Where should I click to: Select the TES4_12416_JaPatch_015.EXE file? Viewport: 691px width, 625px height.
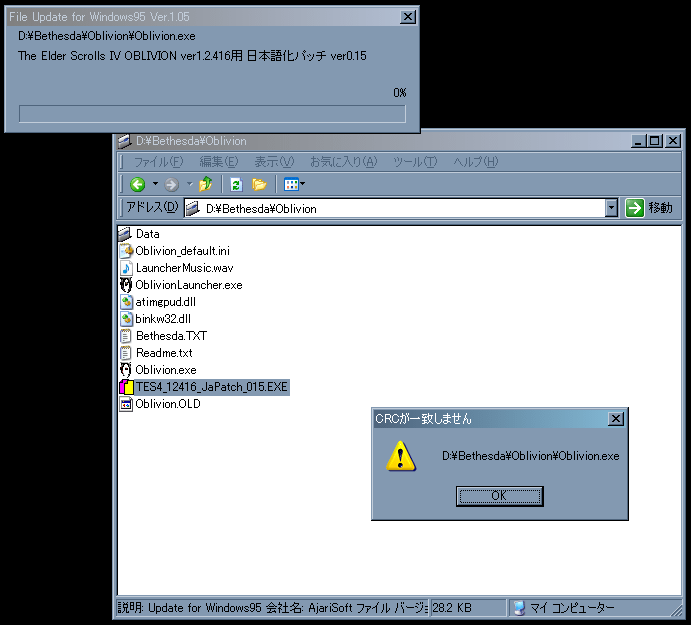coord(211,387)
